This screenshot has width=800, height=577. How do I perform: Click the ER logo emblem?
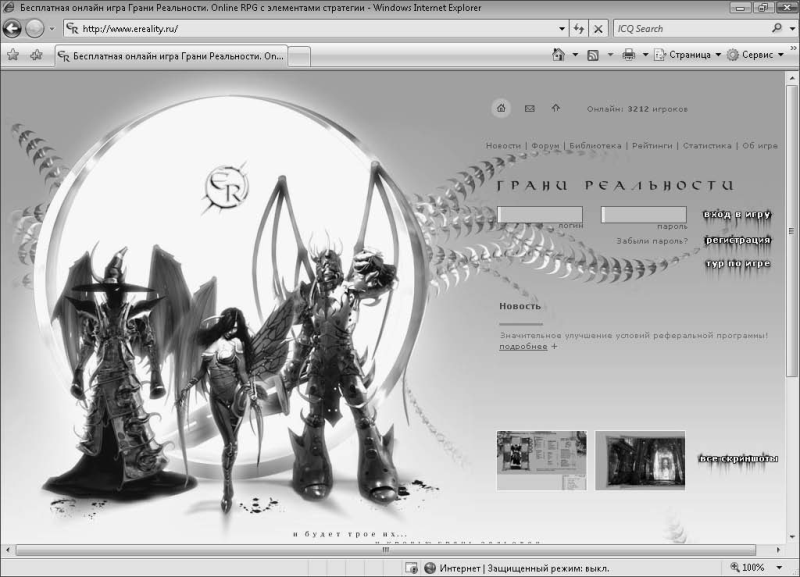coord(227,186)
